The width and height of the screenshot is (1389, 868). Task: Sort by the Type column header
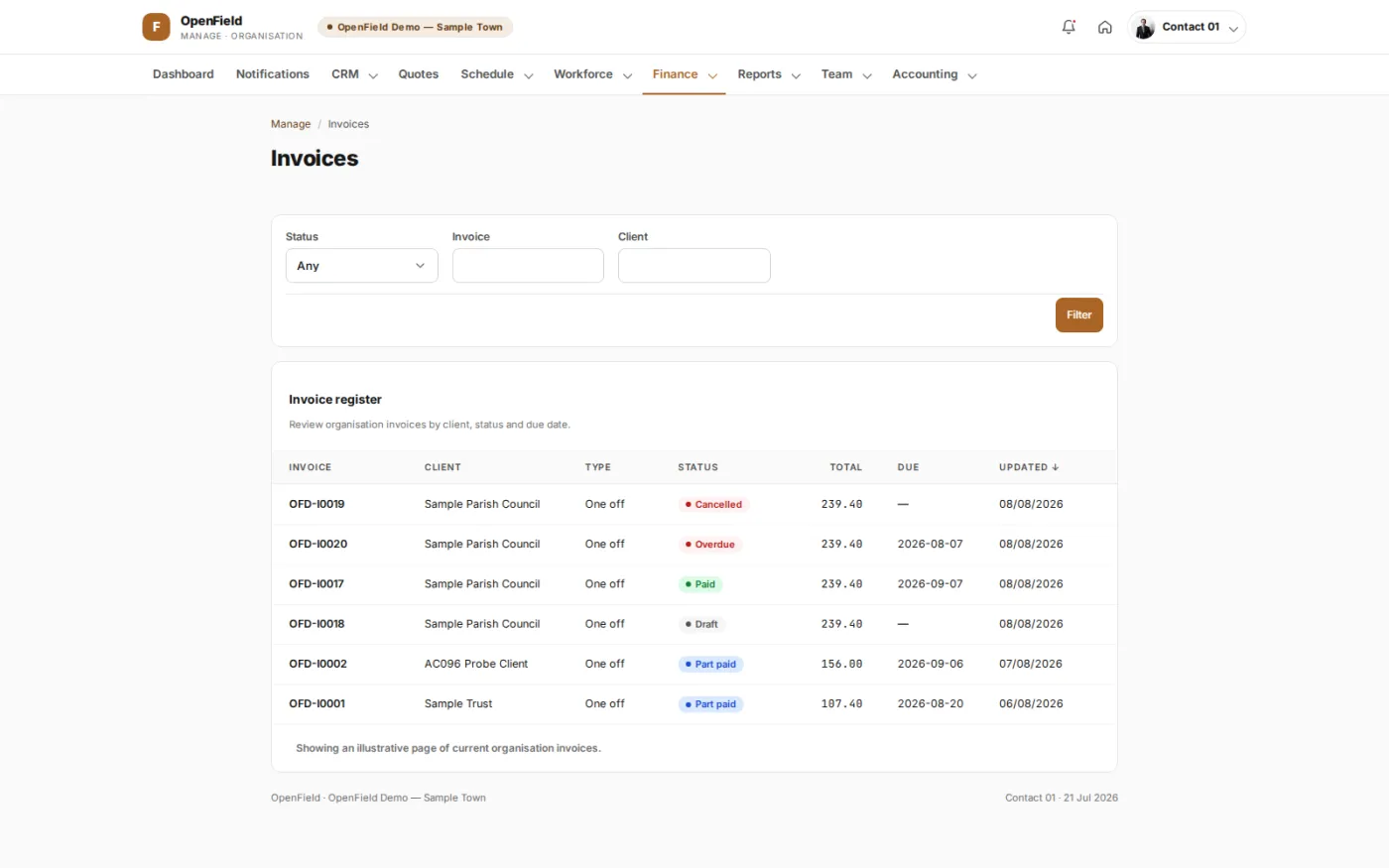click(598, 467)
